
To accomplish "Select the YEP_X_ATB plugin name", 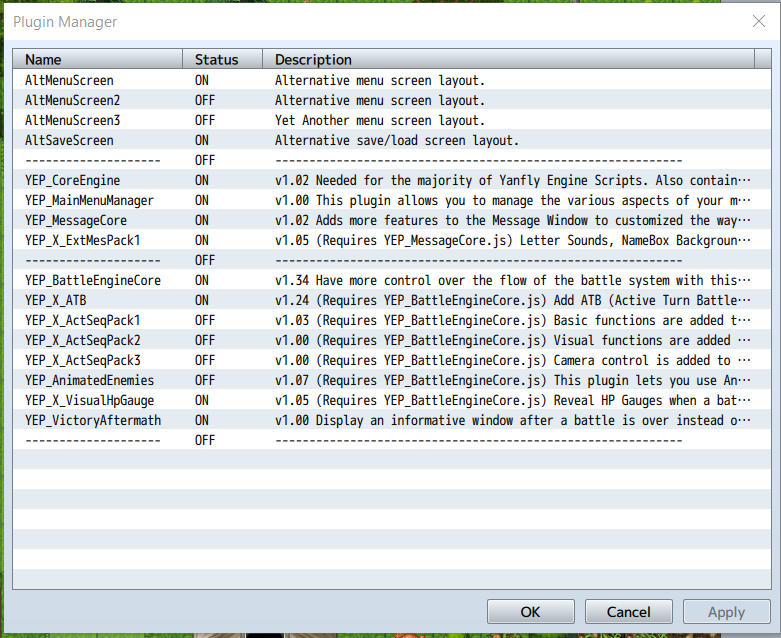I will 56,300.
